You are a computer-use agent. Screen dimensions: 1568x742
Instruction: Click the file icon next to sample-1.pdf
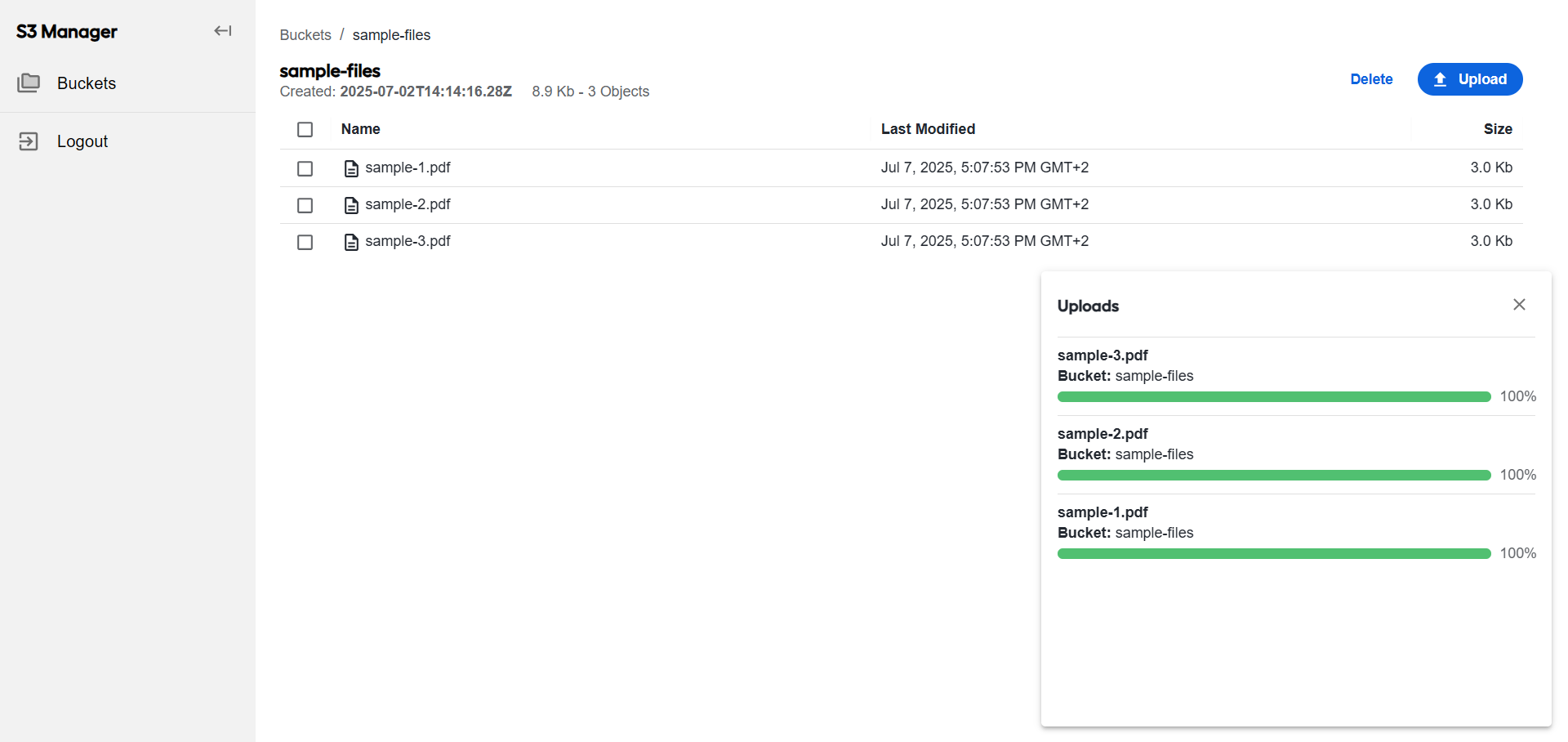pos(351,168)
